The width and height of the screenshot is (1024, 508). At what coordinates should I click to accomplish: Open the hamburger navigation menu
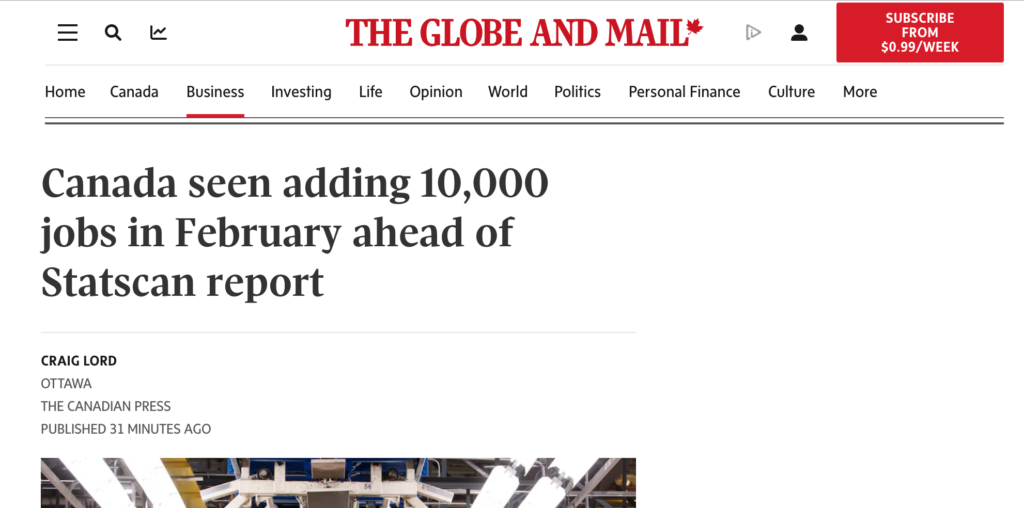pos(67,33)
